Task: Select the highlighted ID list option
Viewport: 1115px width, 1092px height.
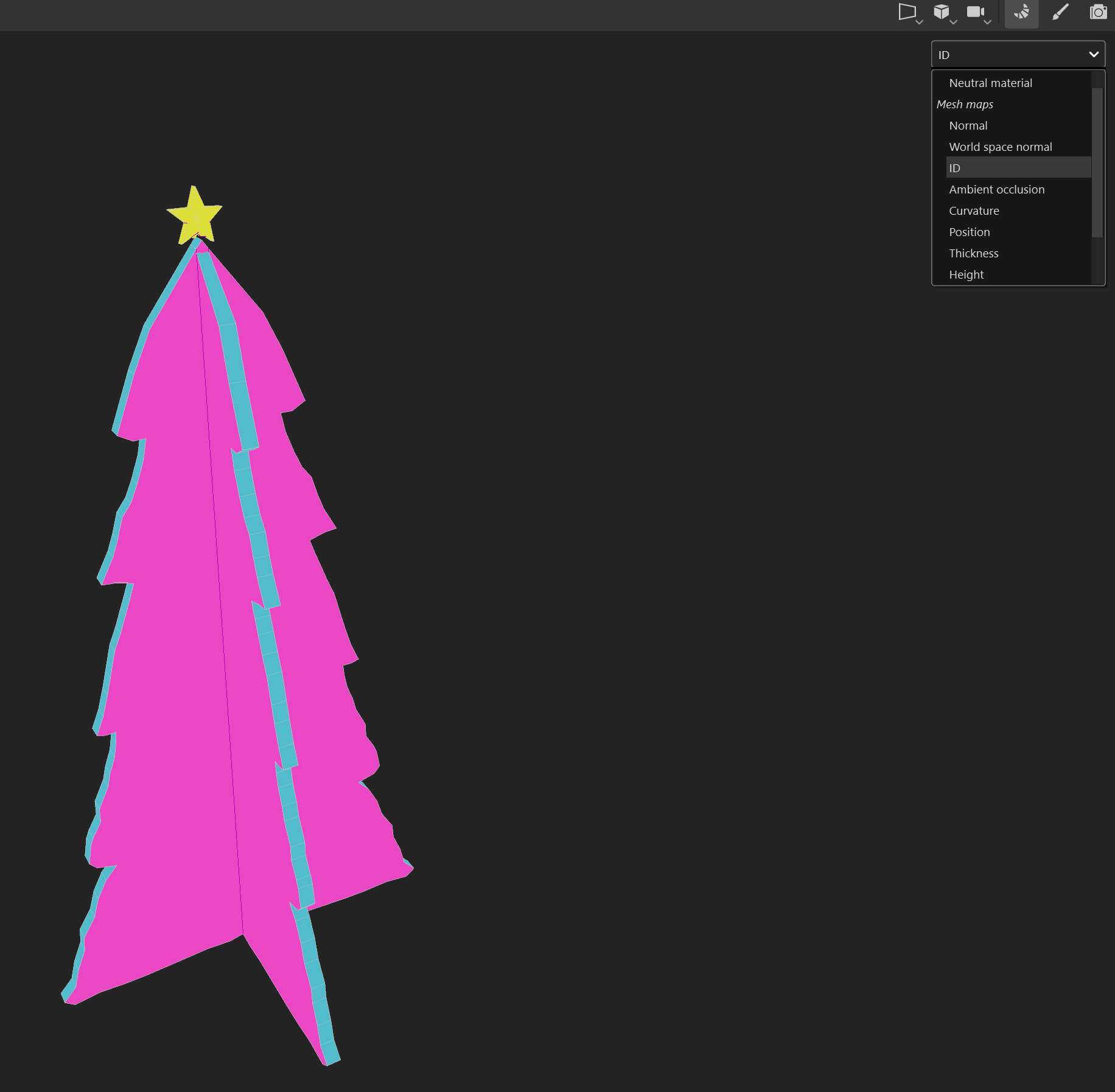Action: [1018, 168]
